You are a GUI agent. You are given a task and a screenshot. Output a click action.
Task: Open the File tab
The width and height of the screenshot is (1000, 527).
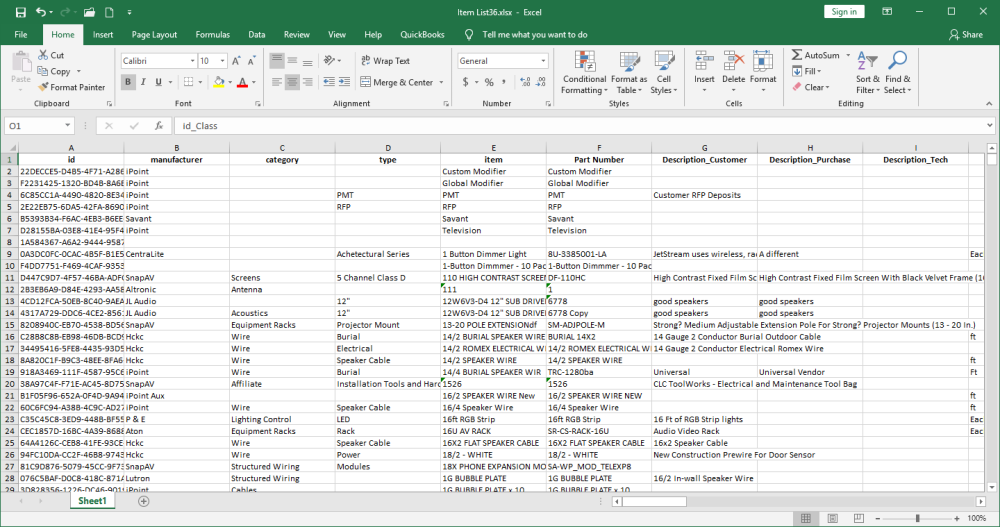(21, 34)
